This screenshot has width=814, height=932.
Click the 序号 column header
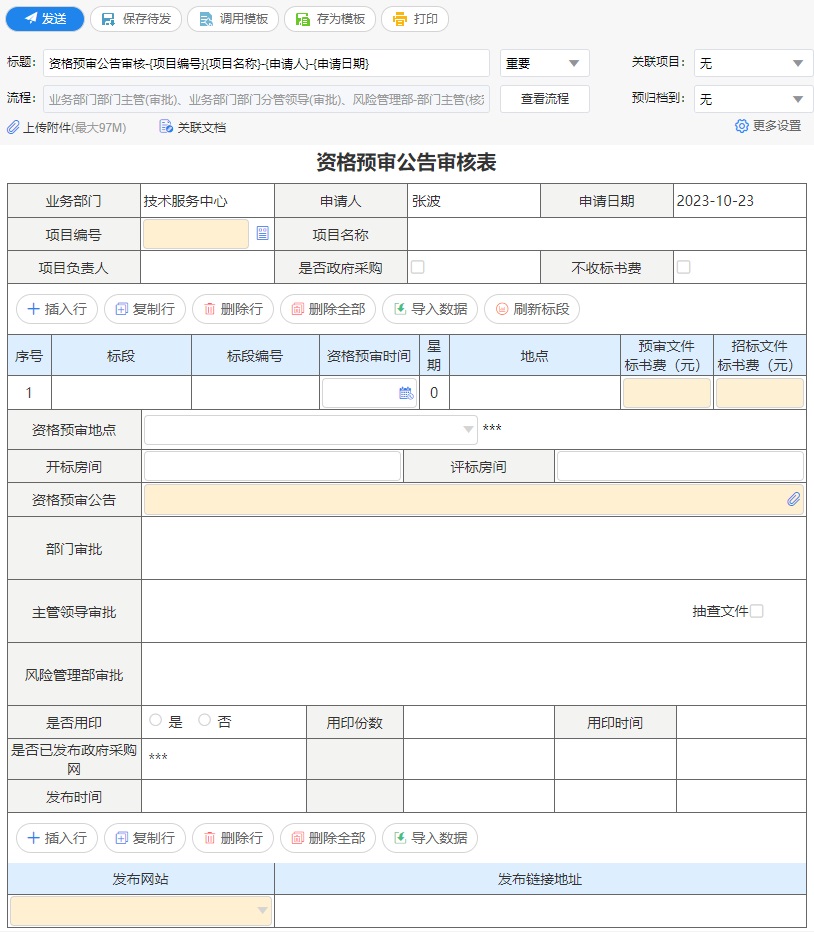click(x=29, y=355)
